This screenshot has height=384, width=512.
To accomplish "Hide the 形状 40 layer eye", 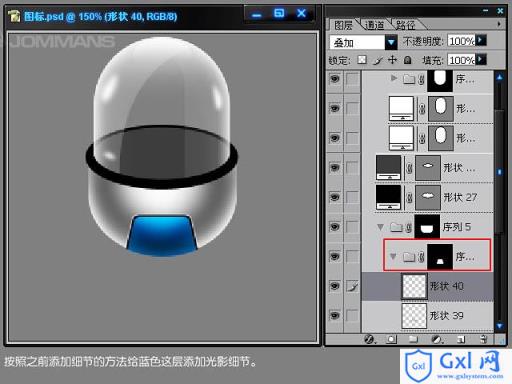I will [335, 286].
